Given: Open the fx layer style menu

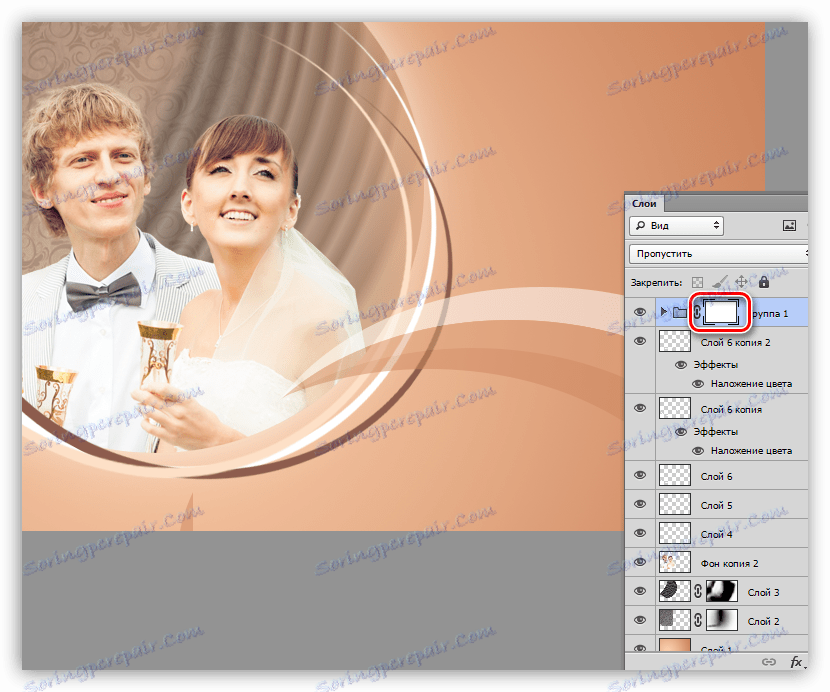Looking at the screenshot, I should pos(796,662).
